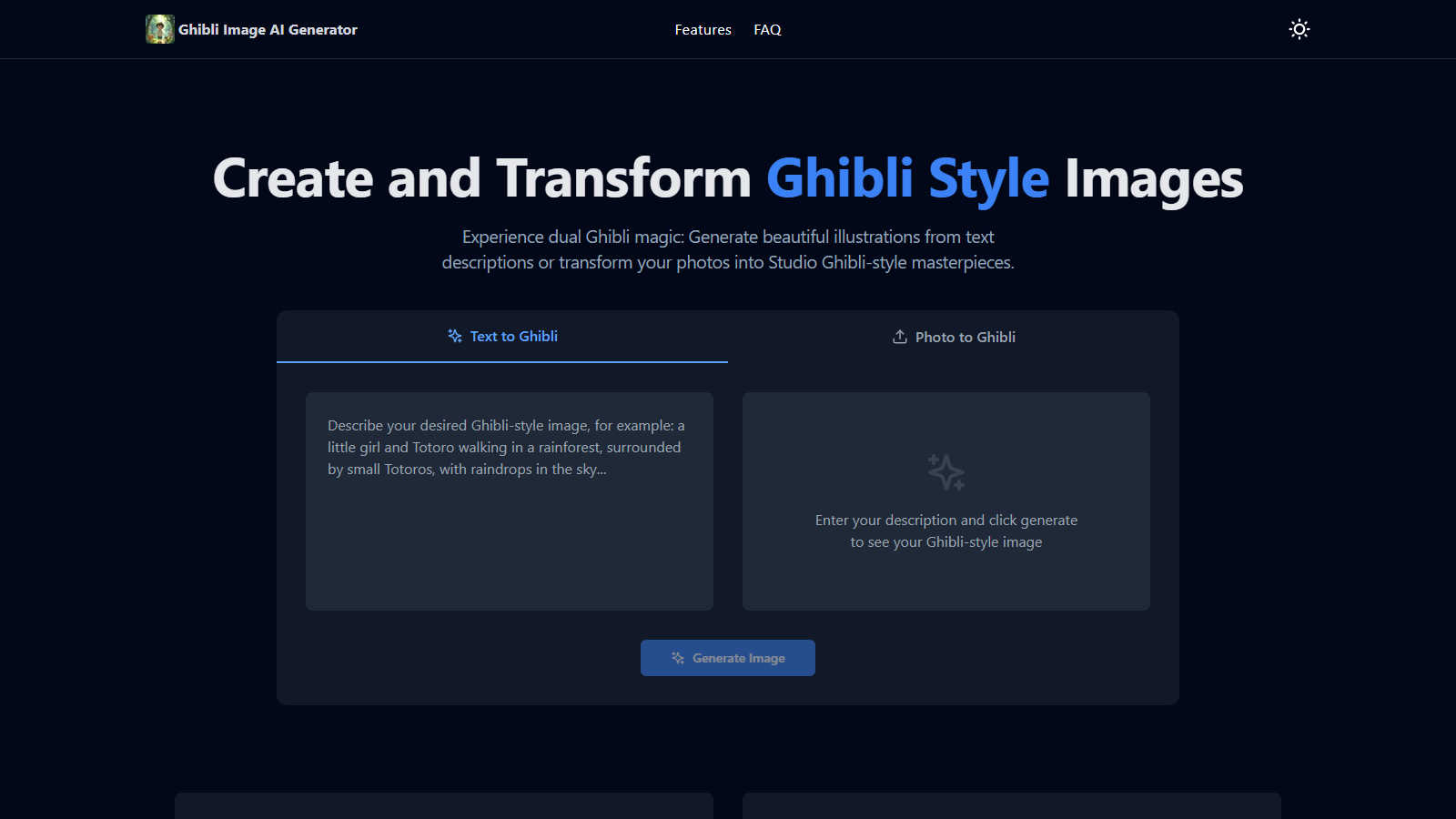Click the preview text 'Enter your description and click generate'
The height and width of the screenshot is (819, 1456).
(946, 521)
